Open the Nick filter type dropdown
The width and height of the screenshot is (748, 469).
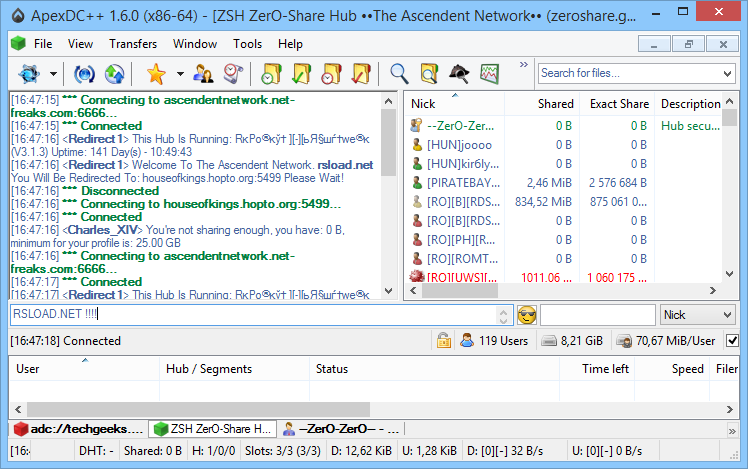[x=697, y=315]
